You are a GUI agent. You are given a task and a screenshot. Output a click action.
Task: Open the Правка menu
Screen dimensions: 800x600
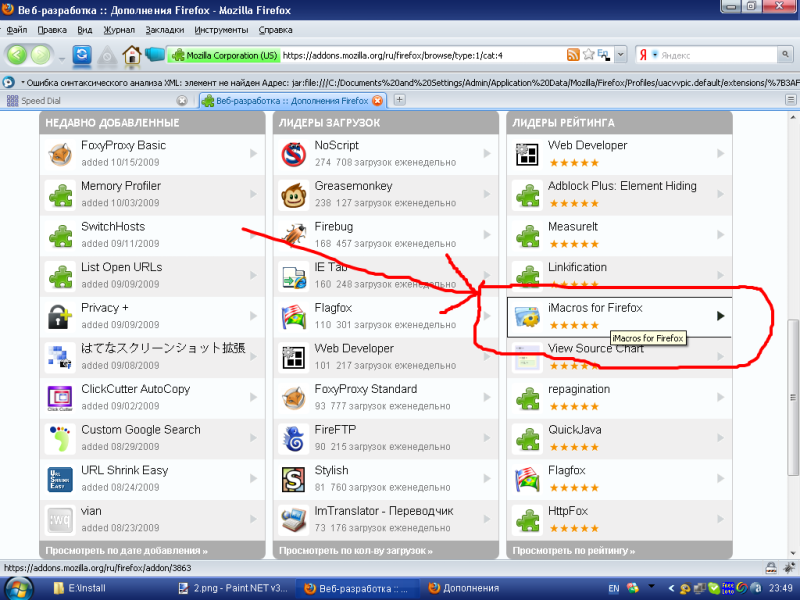52,30
